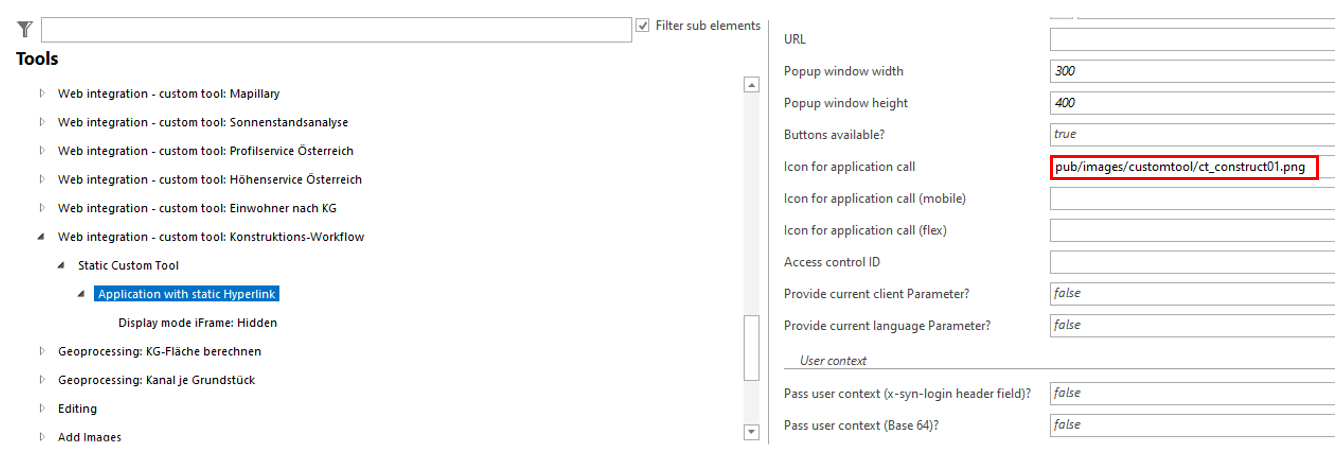Click the Icon for application call field

click(x=1183, y=167)
